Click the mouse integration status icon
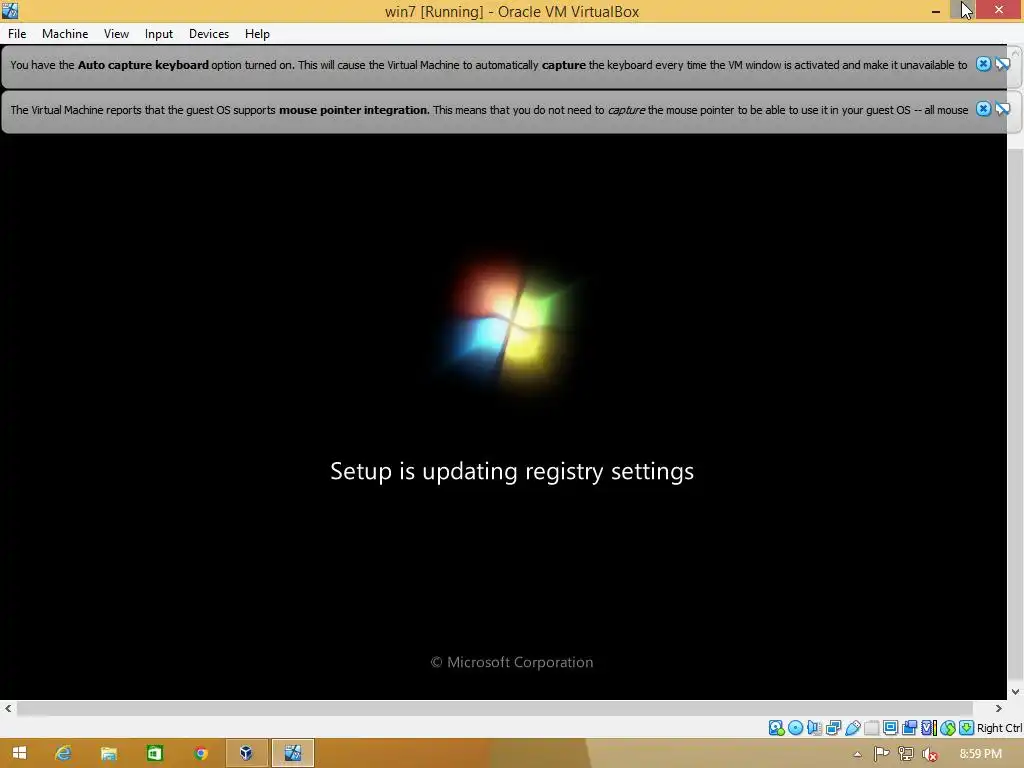Viewport: 1024px width, 768px height. pyautogui.click(x=948, y=728)
